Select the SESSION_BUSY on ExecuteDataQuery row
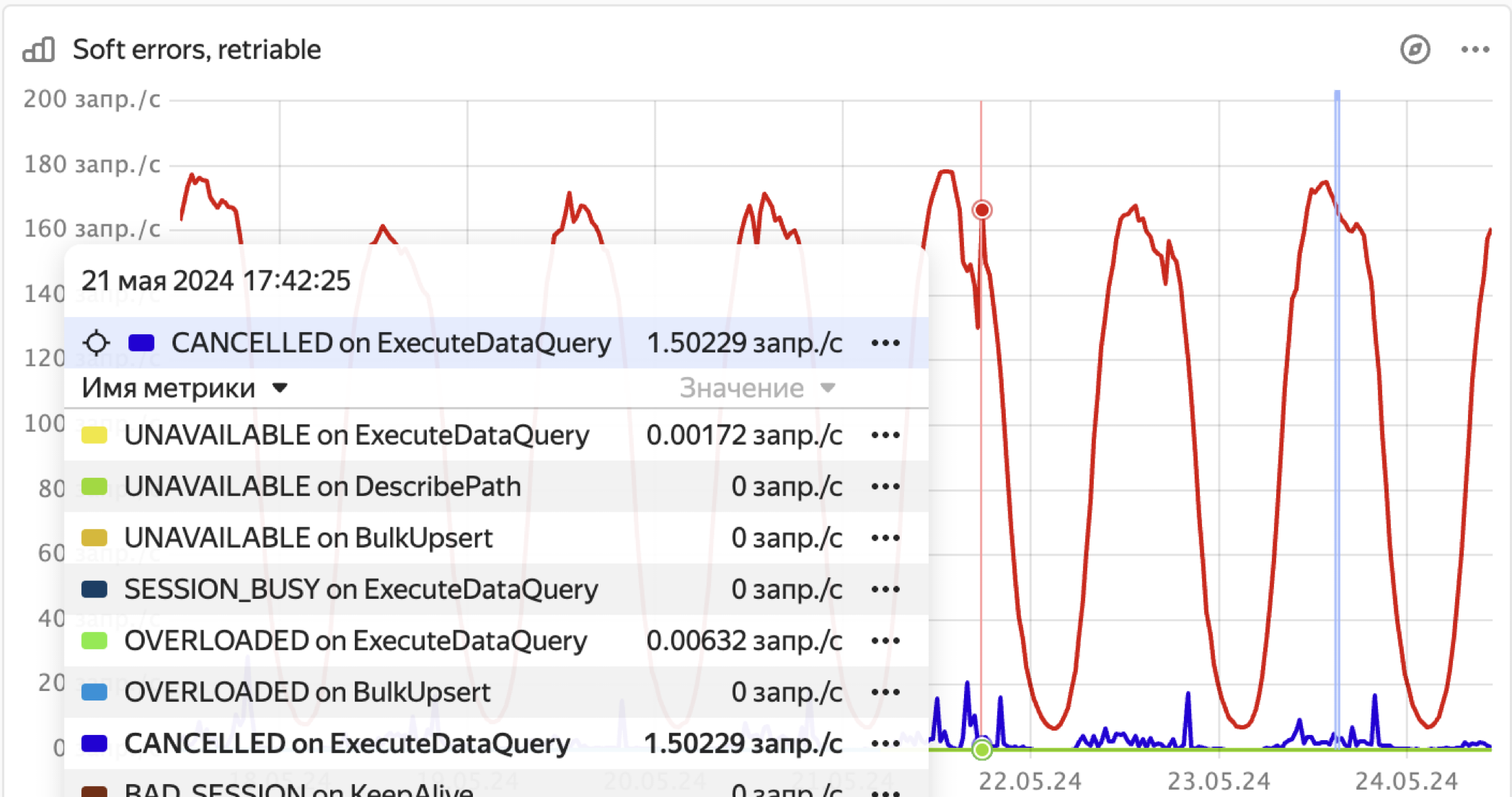 (361, 589)
